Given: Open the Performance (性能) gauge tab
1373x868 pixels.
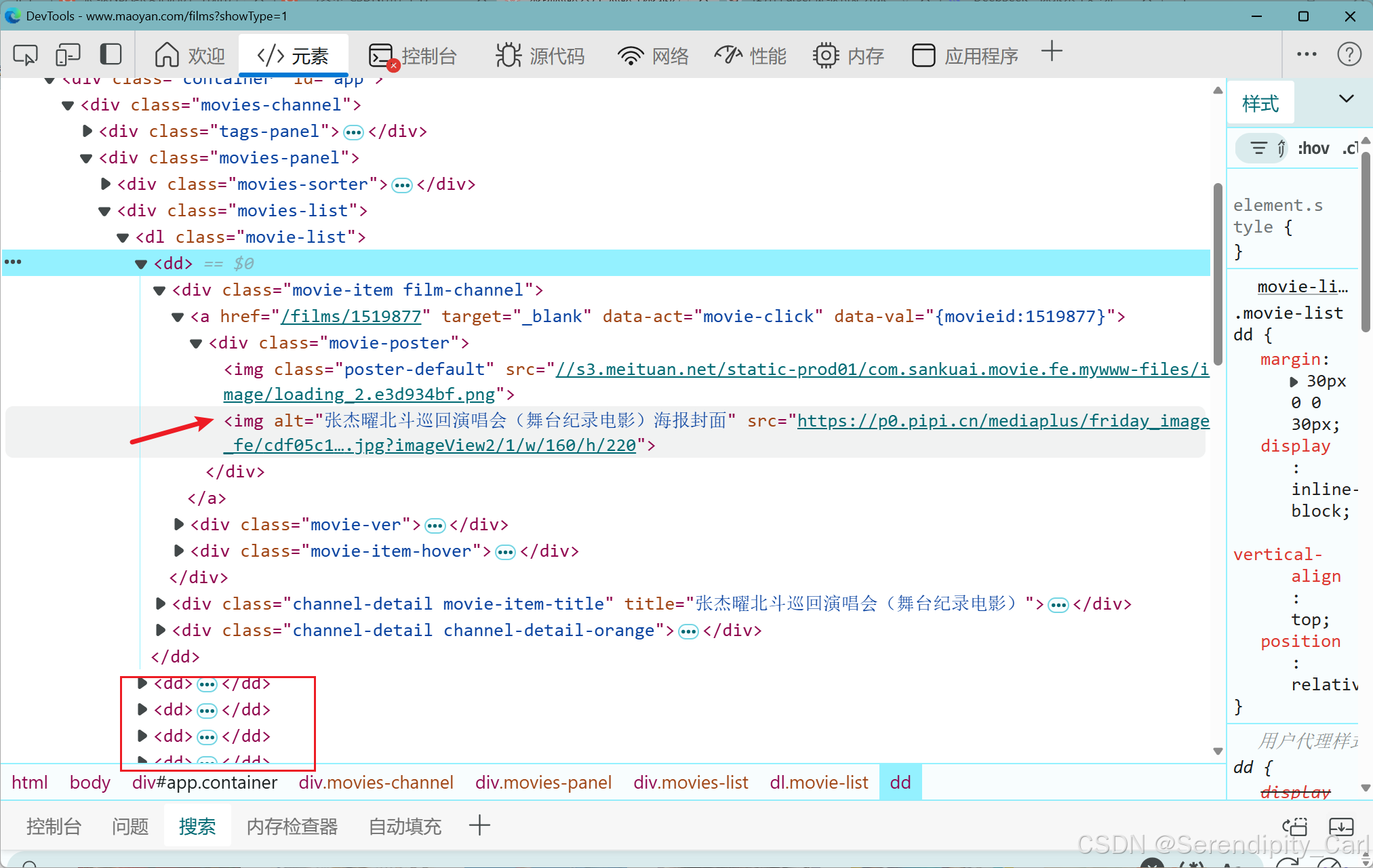Looking at the screenshot, I should 750,56.
